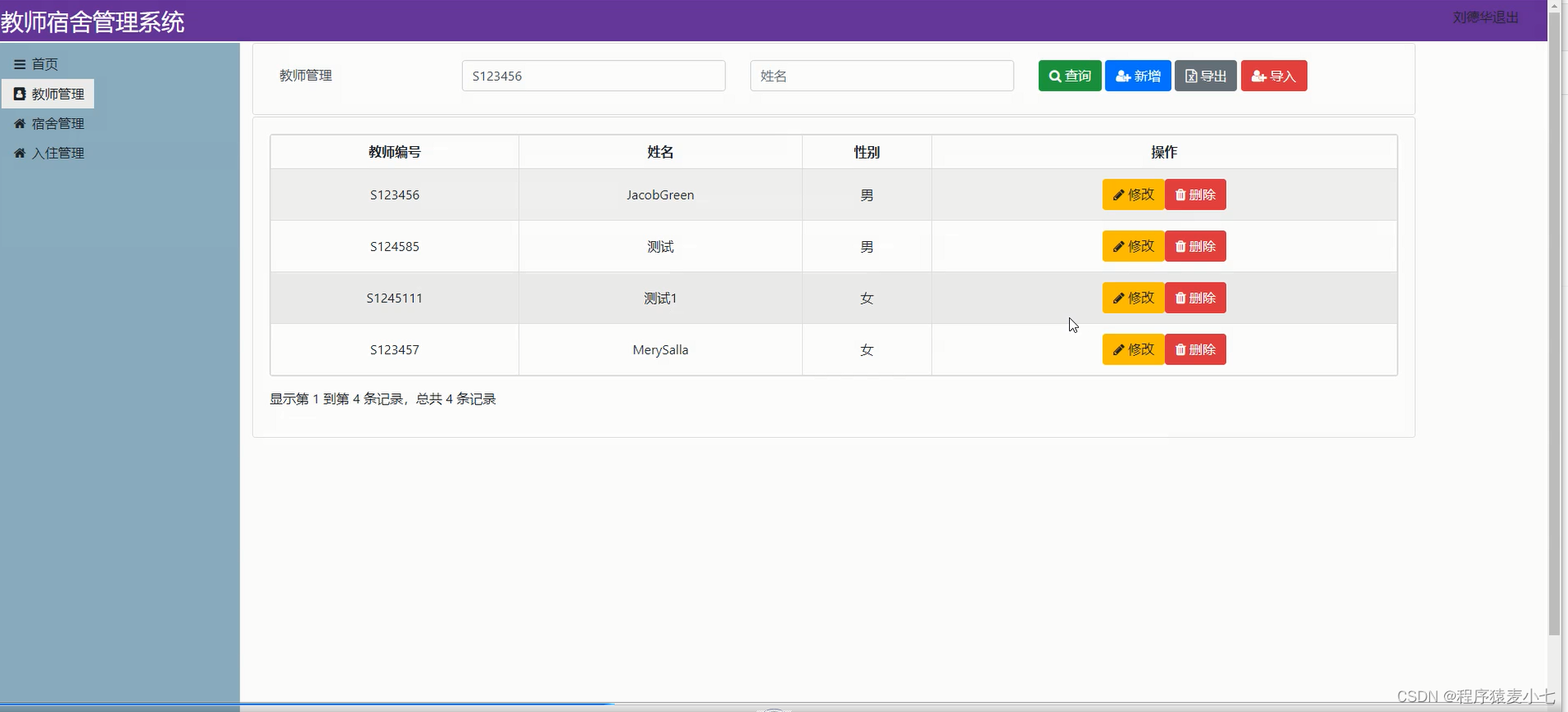The width and height of the screenshot is (1568, 712).
Task: Click the home icon beside 宿舍管理
Action: [x=20, y=124]
